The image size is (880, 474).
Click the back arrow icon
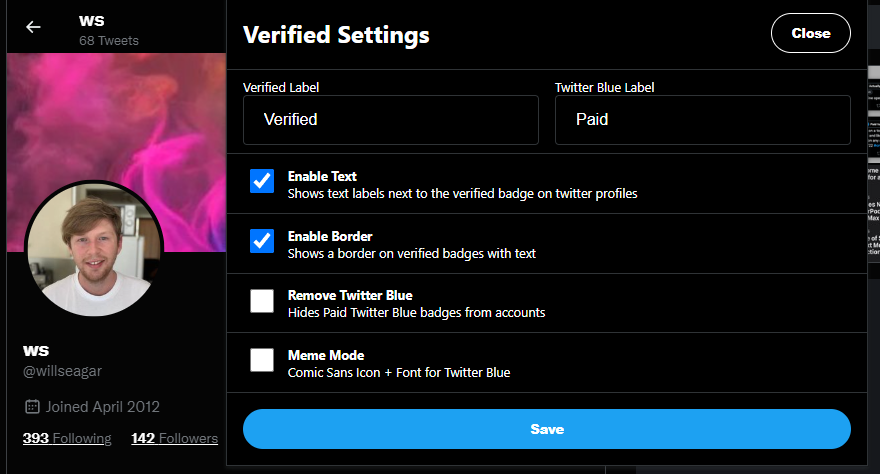33,27
